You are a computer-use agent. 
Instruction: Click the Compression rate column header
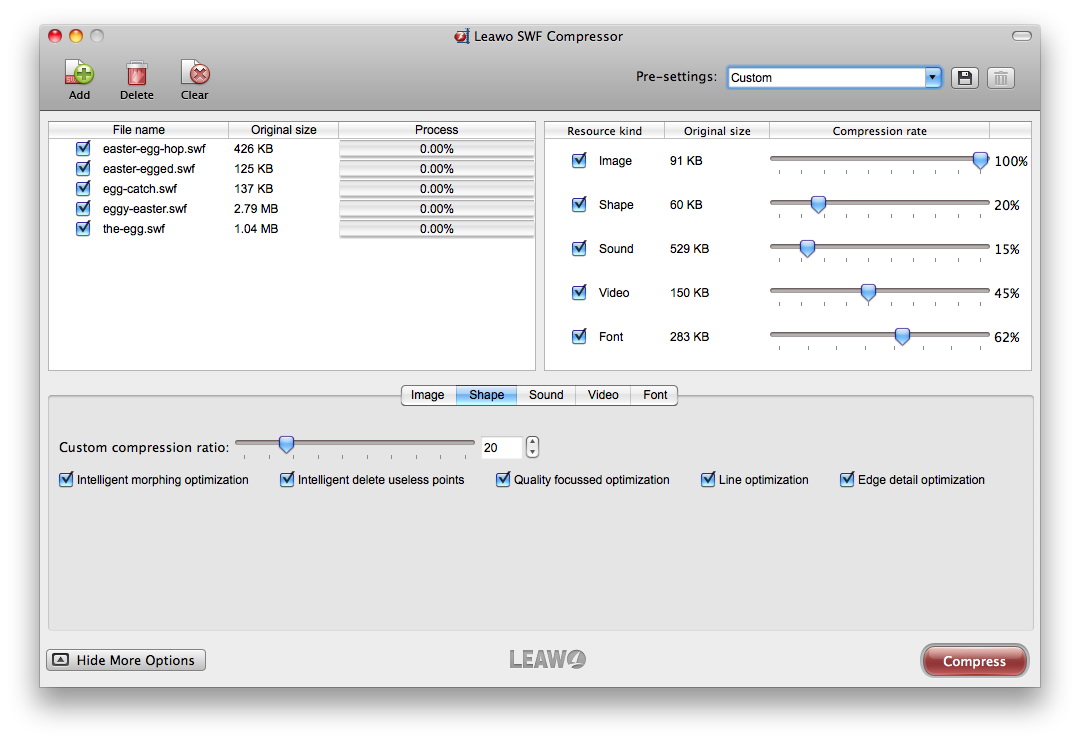pyautogui.click(x=880, y=131)
